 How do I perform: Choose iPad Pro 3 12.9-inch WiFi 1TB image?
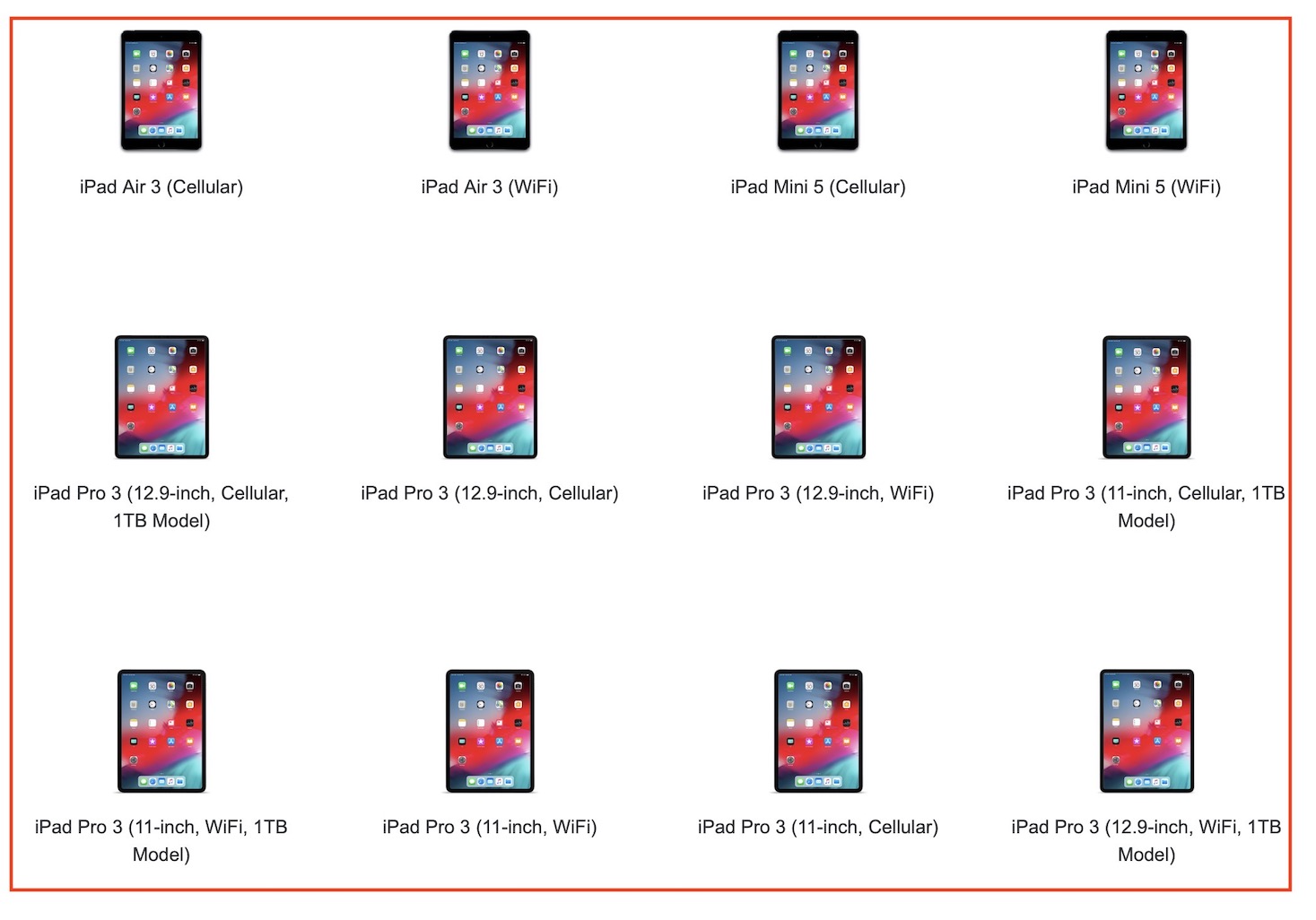(x=1146, y=731)
